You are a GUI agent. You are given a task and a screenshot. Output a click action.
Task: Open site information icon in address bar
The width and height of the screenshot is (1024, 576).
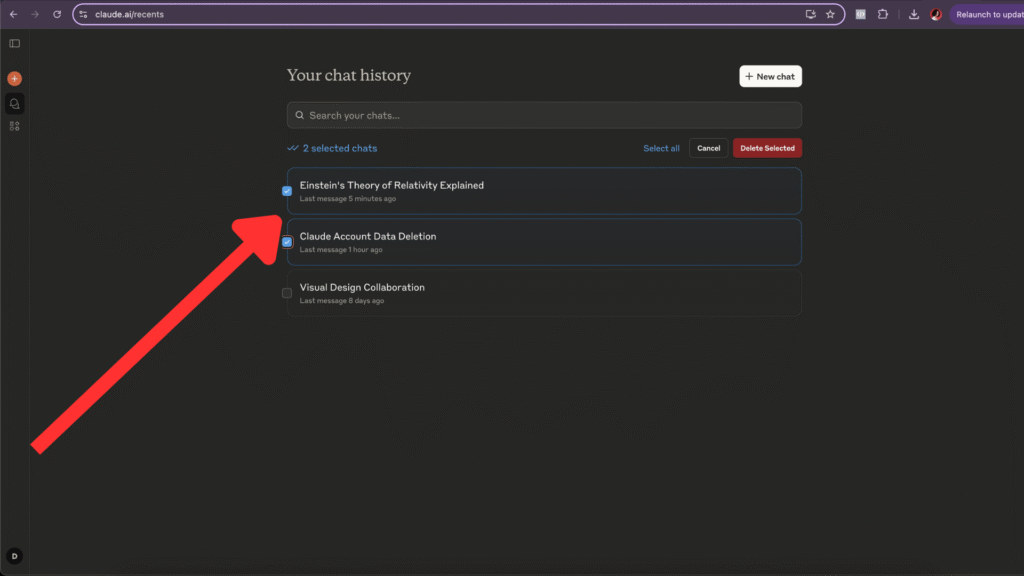coord(84,14)
